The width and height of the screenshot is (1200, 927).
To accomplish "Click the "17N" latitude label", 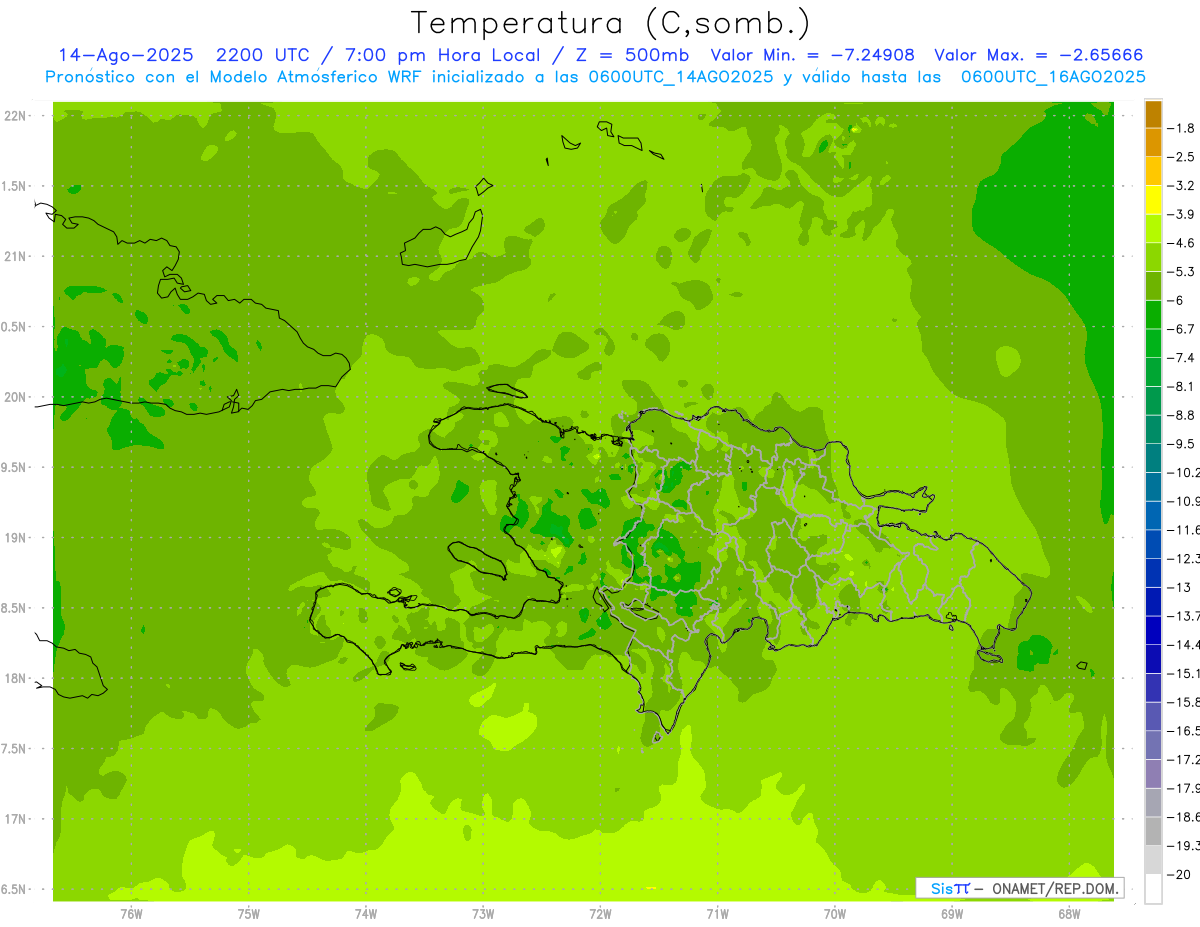I will pyautogui.click(x=17, y=819).
